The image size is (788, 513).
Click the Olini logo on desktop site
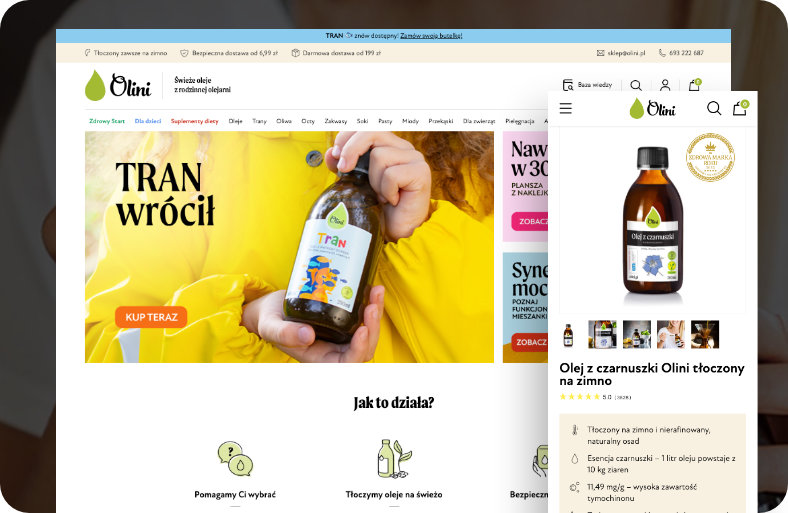point(118,86)
